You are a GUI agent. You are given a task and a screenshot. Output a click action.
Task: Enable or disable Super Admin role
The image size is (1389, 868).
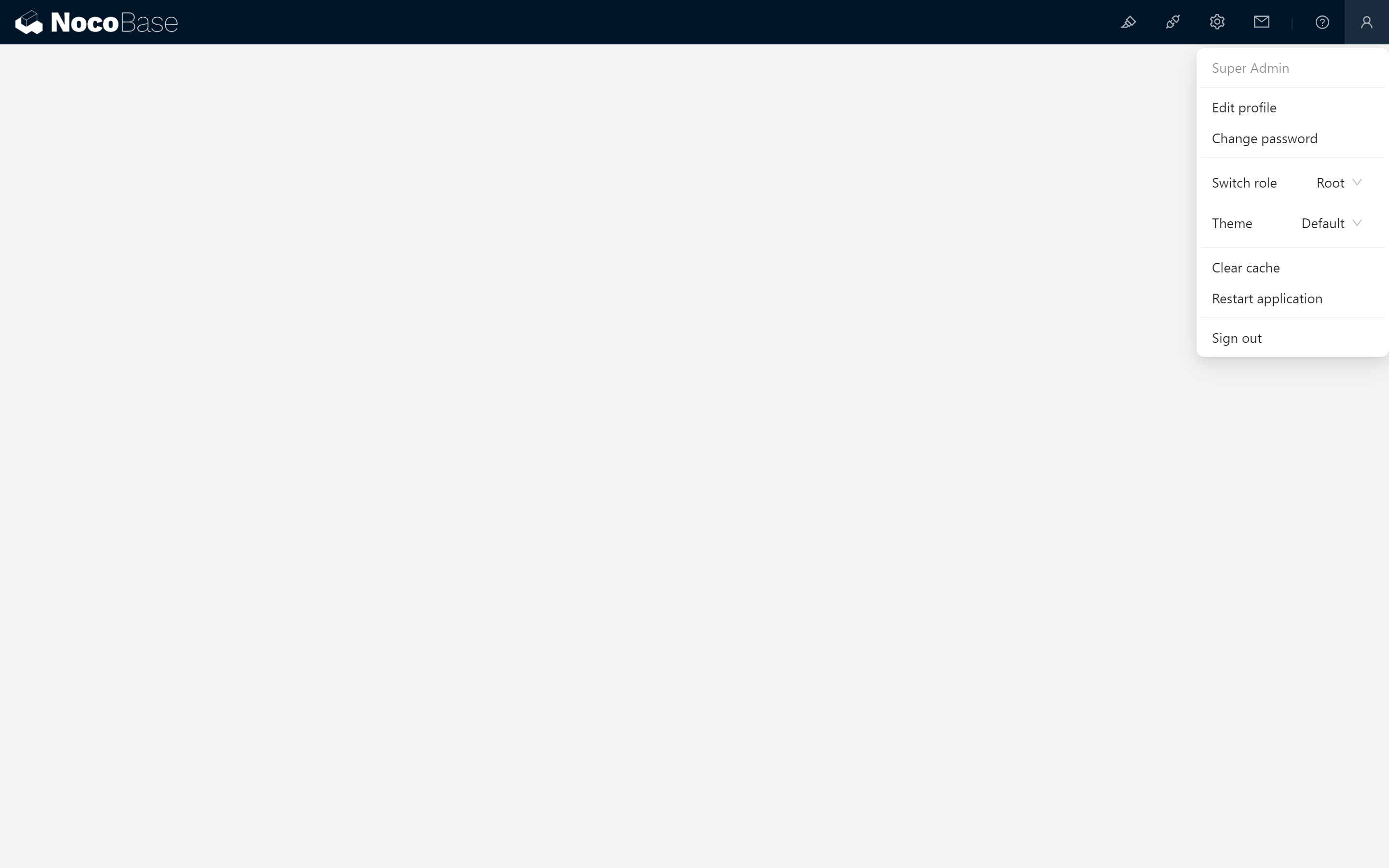click(1339, 182)
